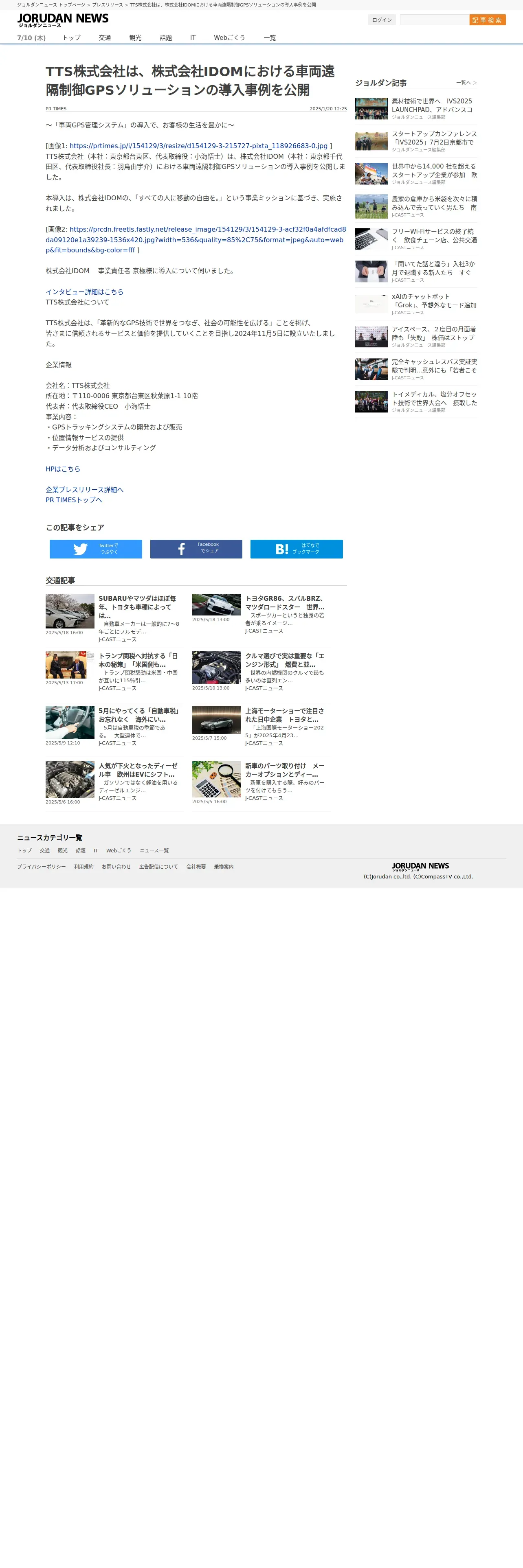Open クルマ選びで実は重要 article headline

click(285, 660)
